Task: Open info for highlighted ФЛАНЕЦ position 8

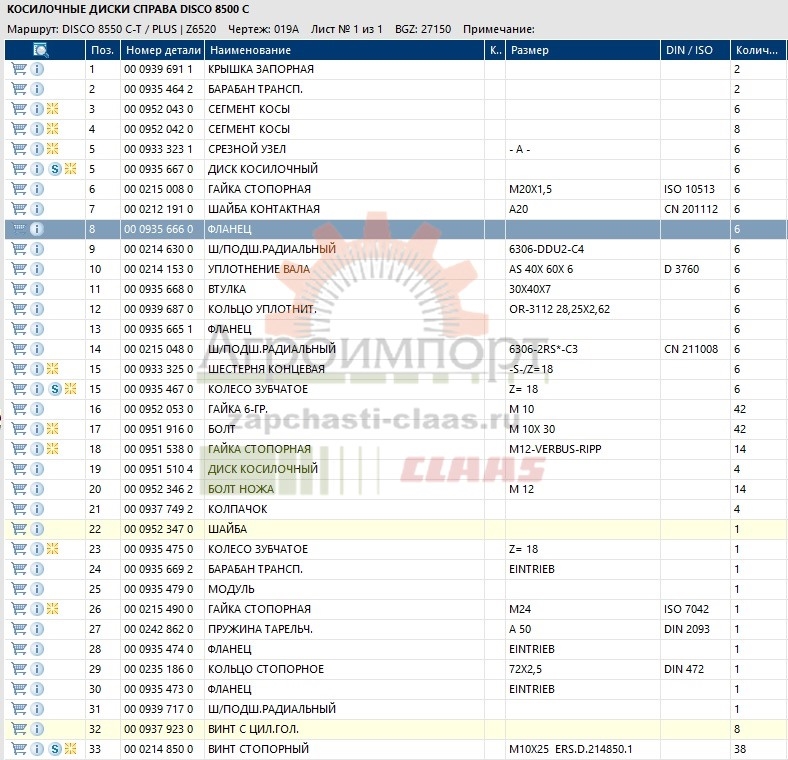Action: point(37,229)
